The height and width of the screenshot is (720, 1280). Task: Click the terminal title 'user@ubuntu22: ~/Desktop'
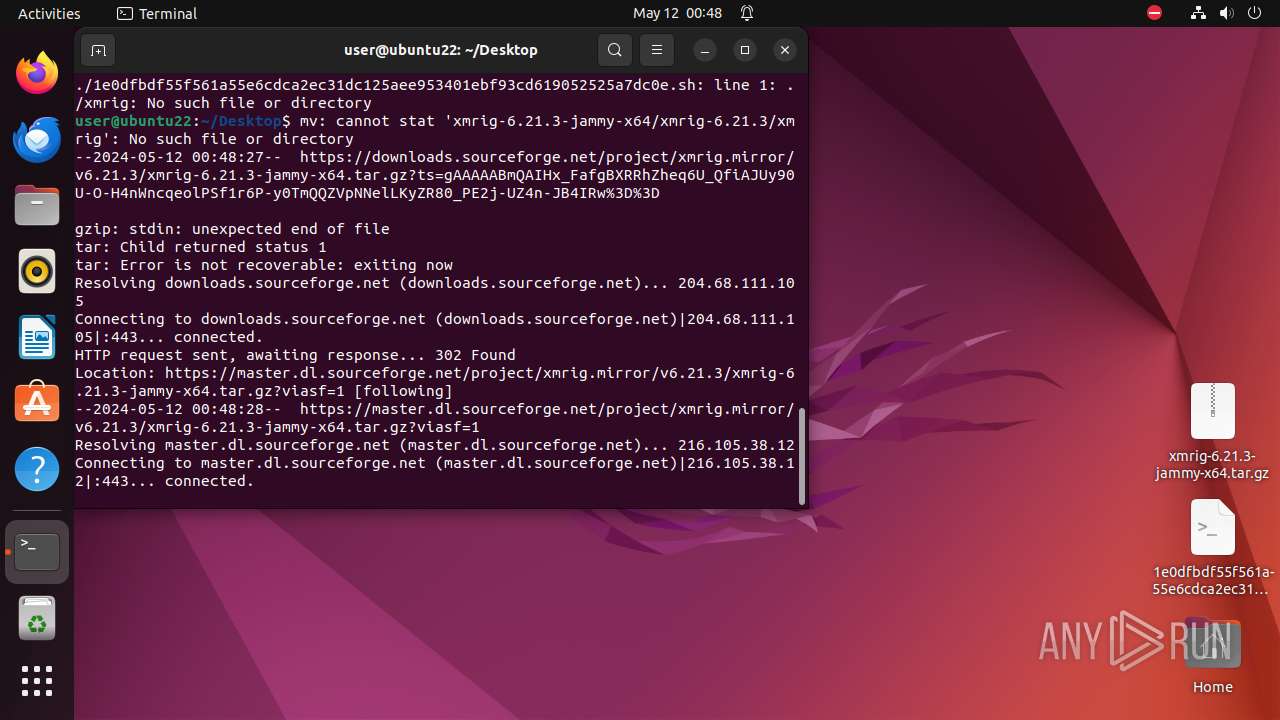(441, 50)
